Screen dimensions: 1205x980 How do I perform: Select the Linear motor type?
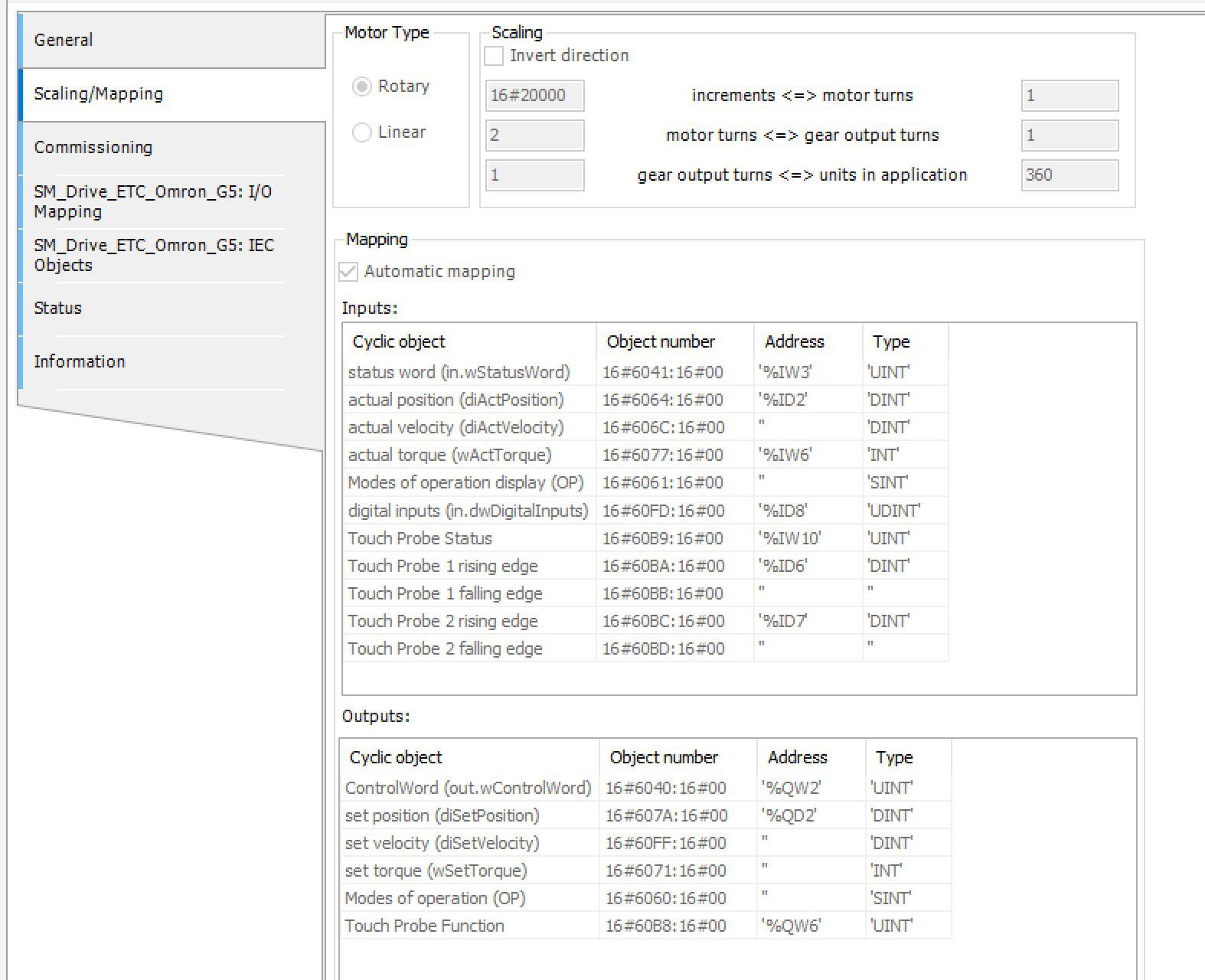click(x=362, y=132)
